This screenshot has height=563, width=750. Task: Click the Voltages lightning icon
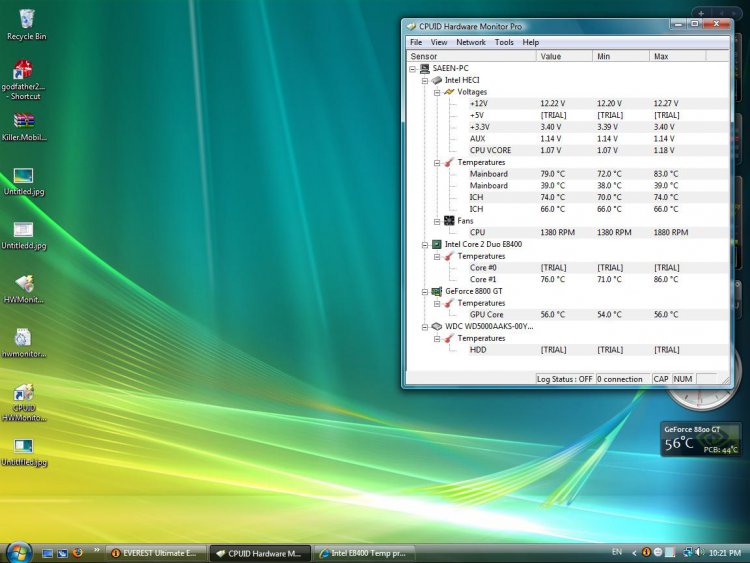449,92
